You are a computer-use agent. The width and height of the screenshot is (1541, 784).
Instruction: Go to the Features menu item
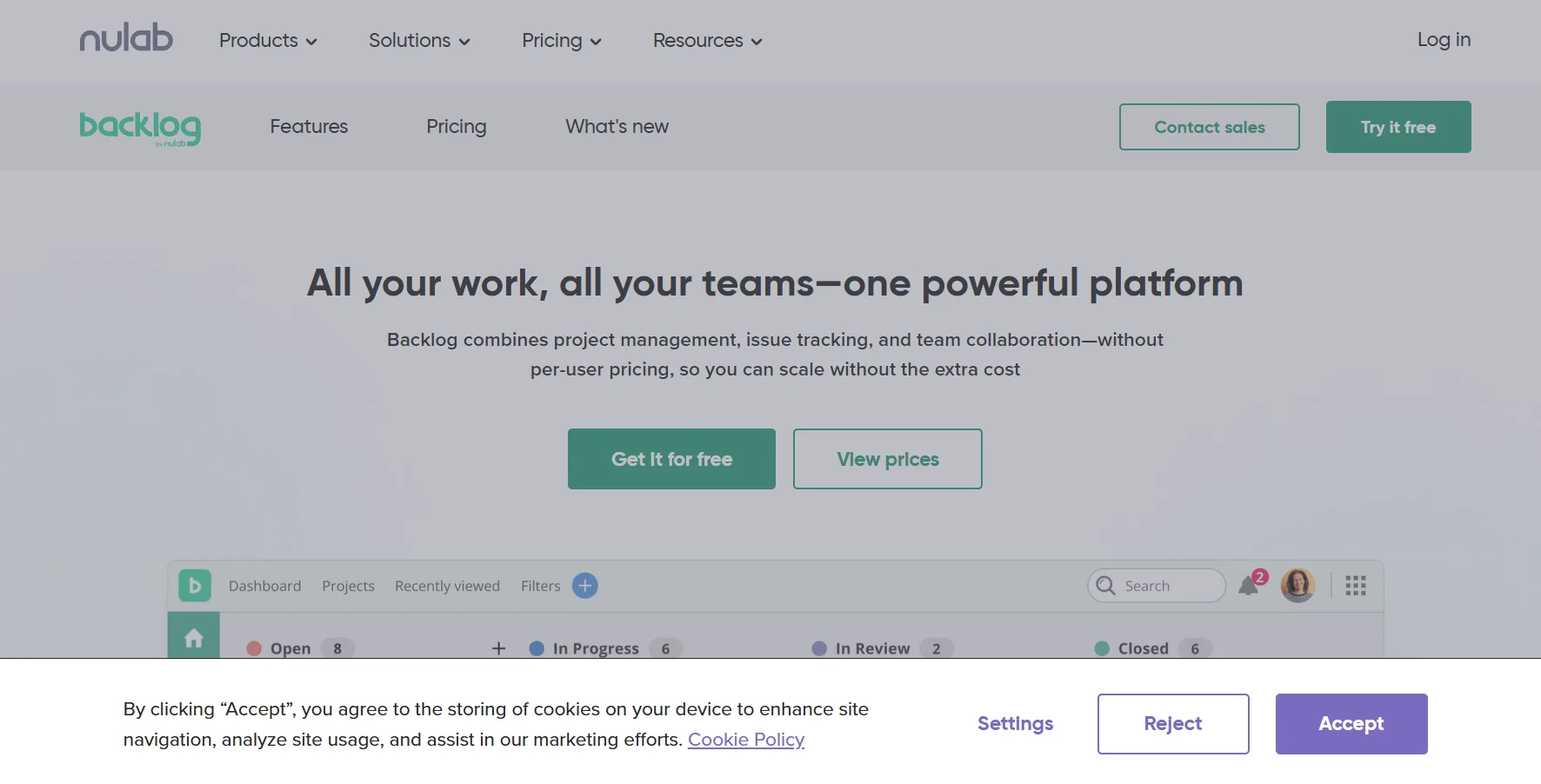[309, 127]
